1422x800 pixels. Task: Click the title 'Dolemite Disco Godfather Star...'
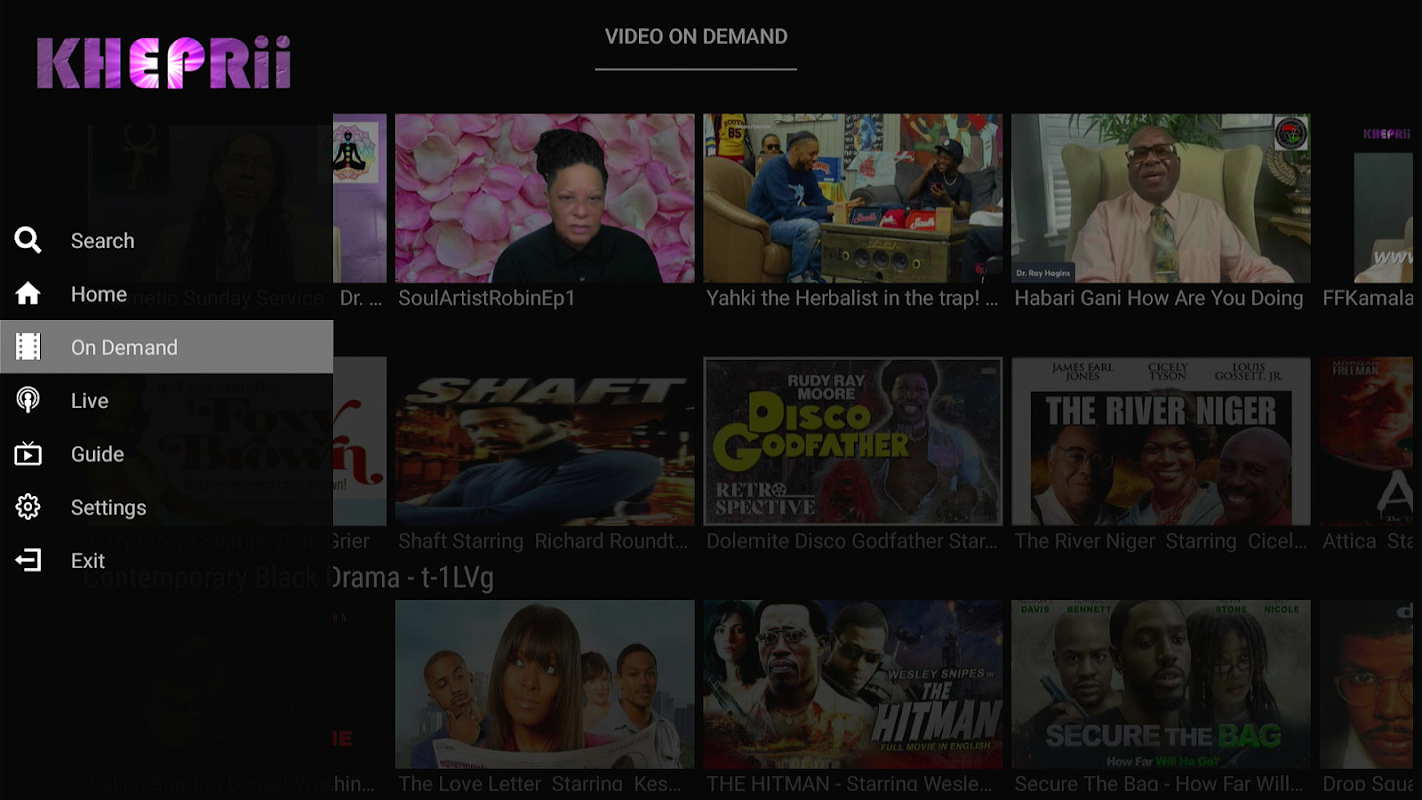point(852,541)
